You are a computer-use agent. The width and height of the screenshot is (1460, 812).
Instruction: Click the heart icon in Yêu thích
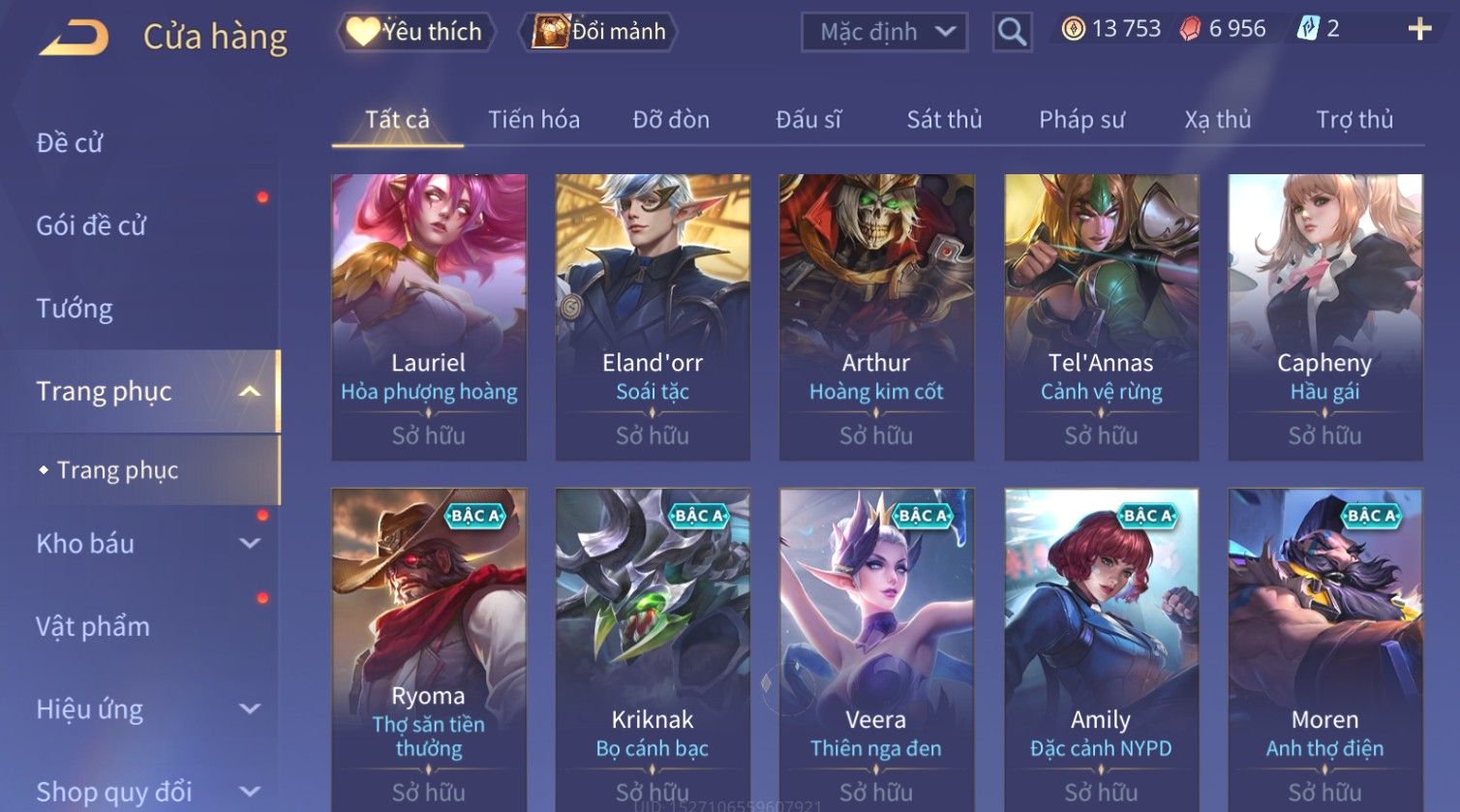tap(362, 31)
